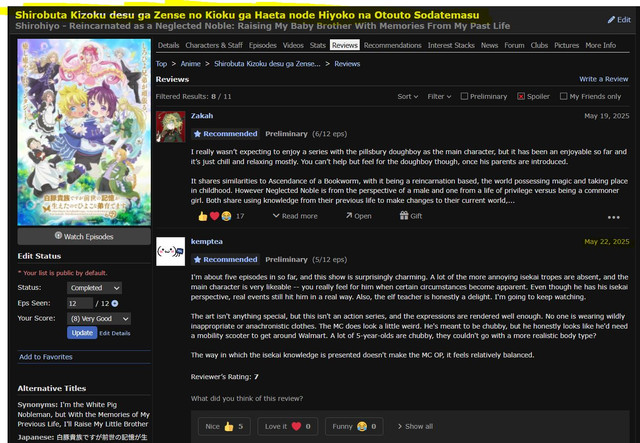Open the Sort dropdown

point(407,97)
